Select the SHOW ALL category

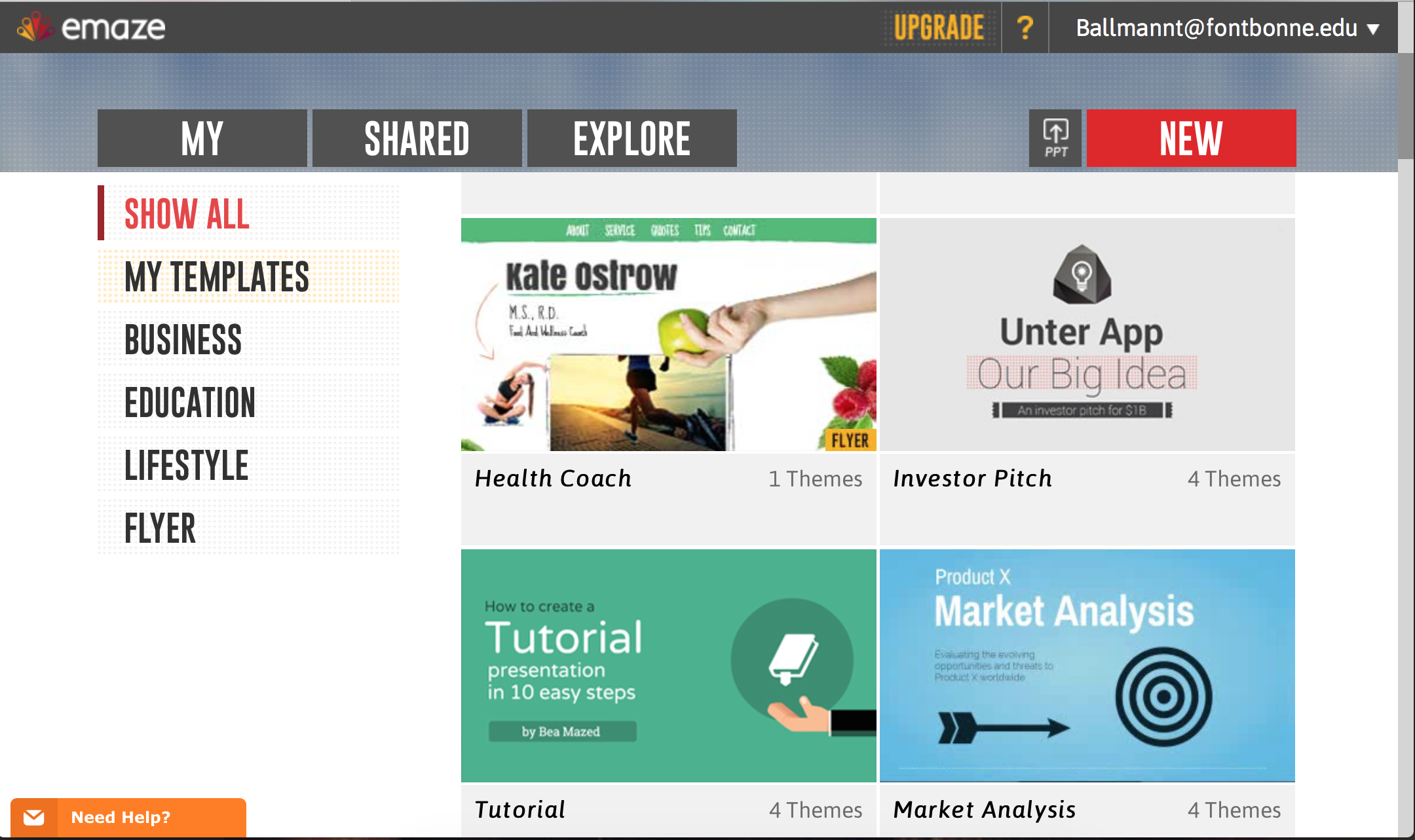[x=248, y=213]
